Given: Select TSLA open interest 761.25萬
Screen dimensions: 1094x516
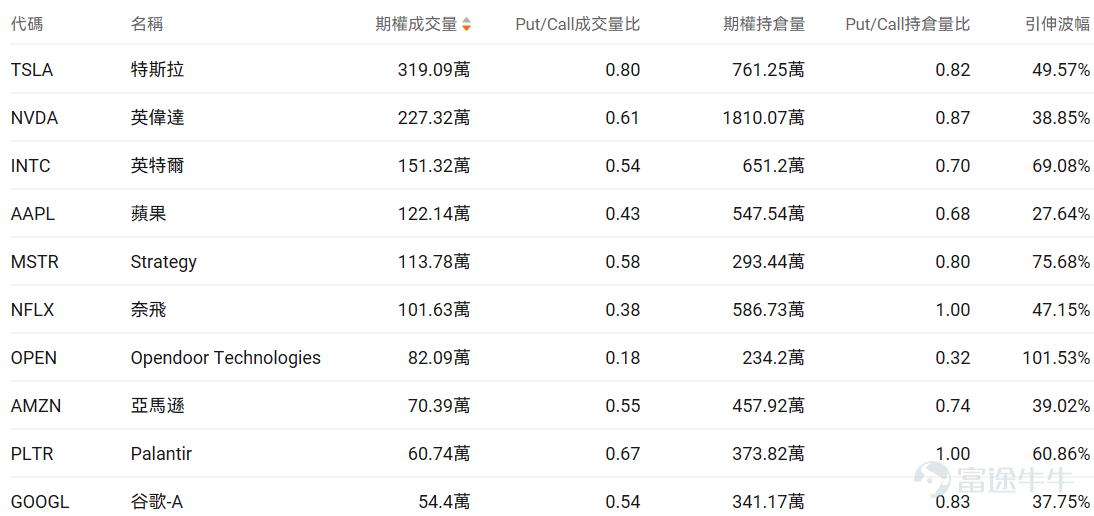Looking at the screenshot, I should pos(769,70).
